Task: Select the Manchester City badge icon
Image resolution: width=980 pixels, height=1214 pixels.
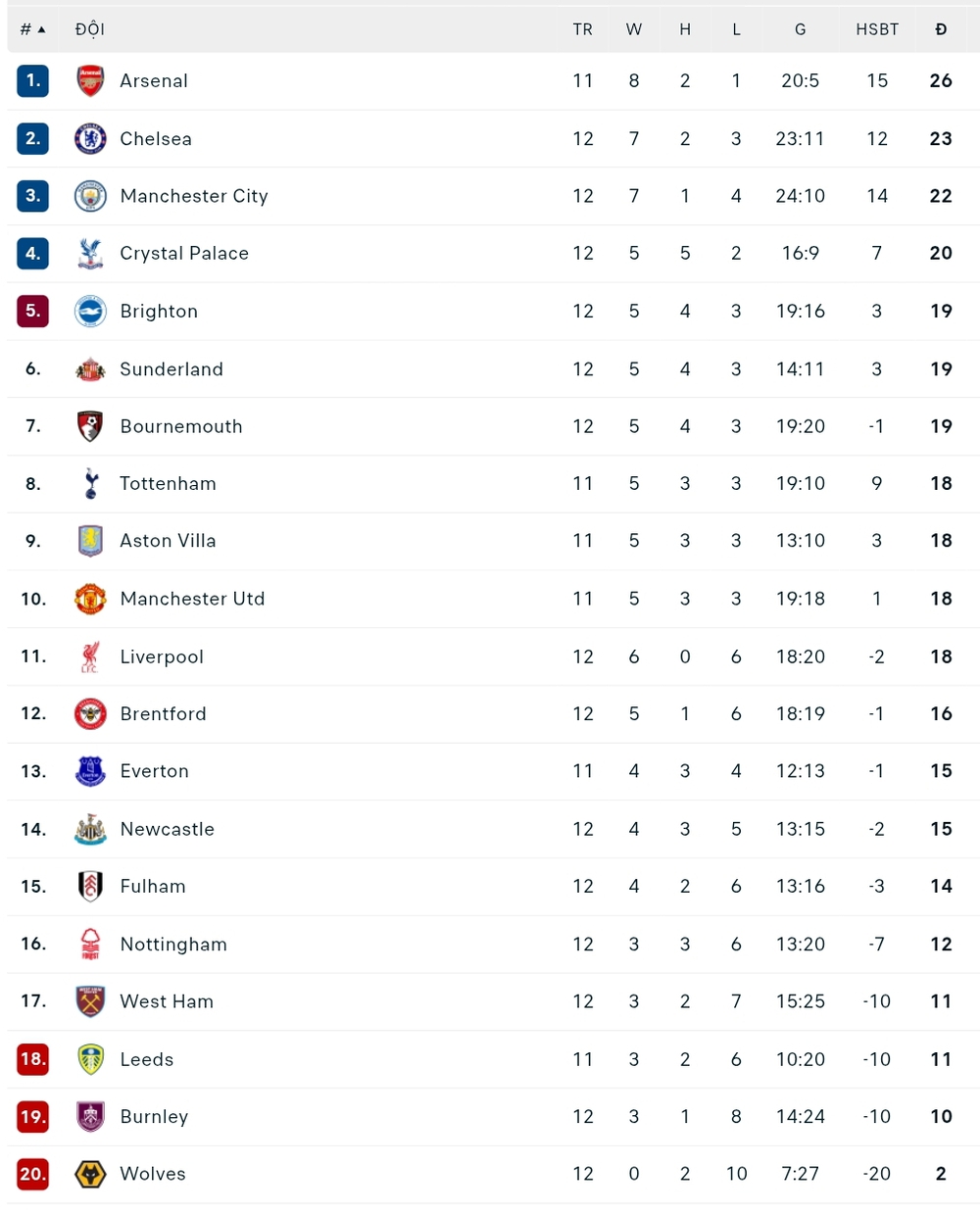Action: (90, 196)
